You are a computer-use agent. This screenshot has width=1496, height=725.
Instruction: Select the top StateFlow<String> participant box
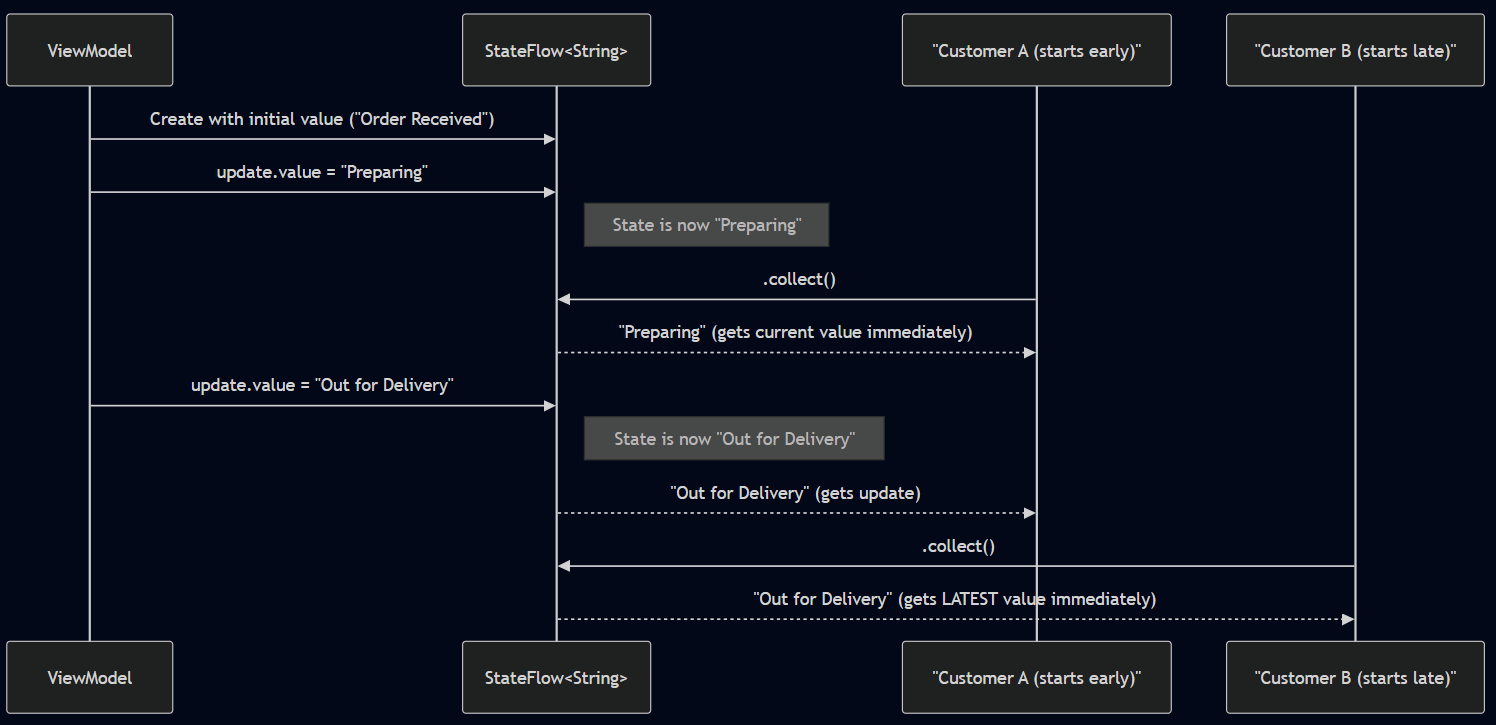click(x=556, y=50)
